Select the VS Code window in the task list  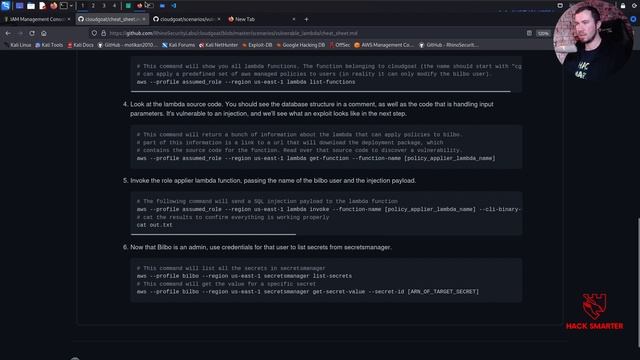pyautogui.click(x=174, y=6)
